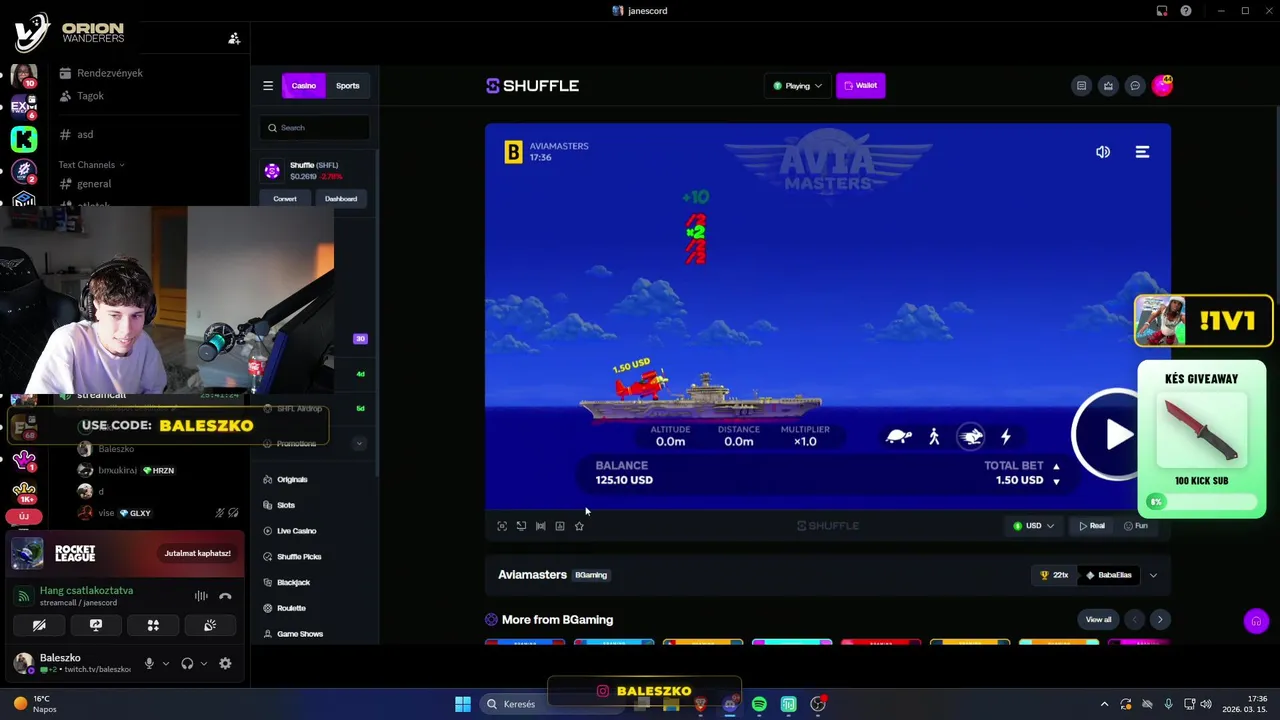
Task: Open the bet slip icon in Shuffle header
Action: coord(1081,86)
